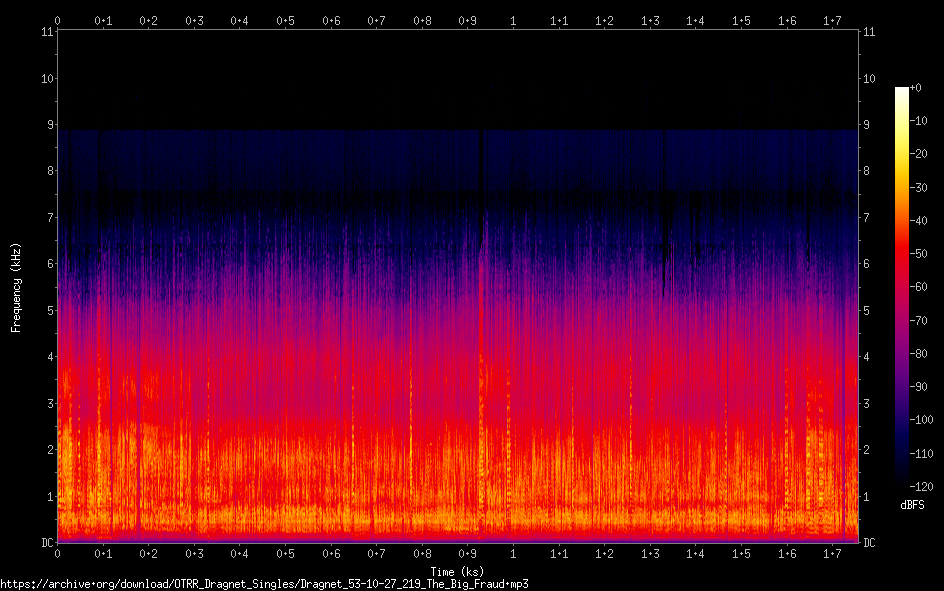The image size is (944, 591).
Task: Click the 0 tick on top time axis
Action: tap(58, 20)
